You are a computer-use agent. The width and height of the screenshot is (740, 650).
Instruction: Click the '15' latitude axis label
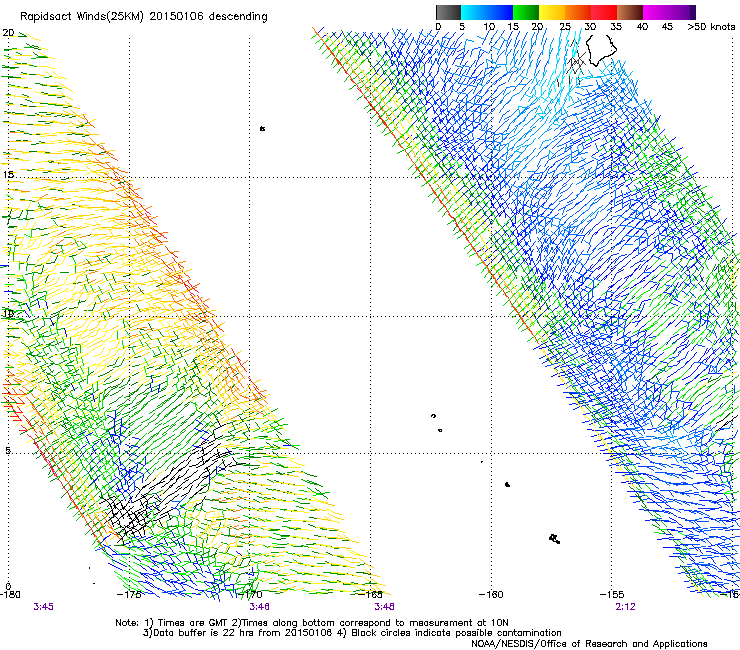tap(8, 175)
